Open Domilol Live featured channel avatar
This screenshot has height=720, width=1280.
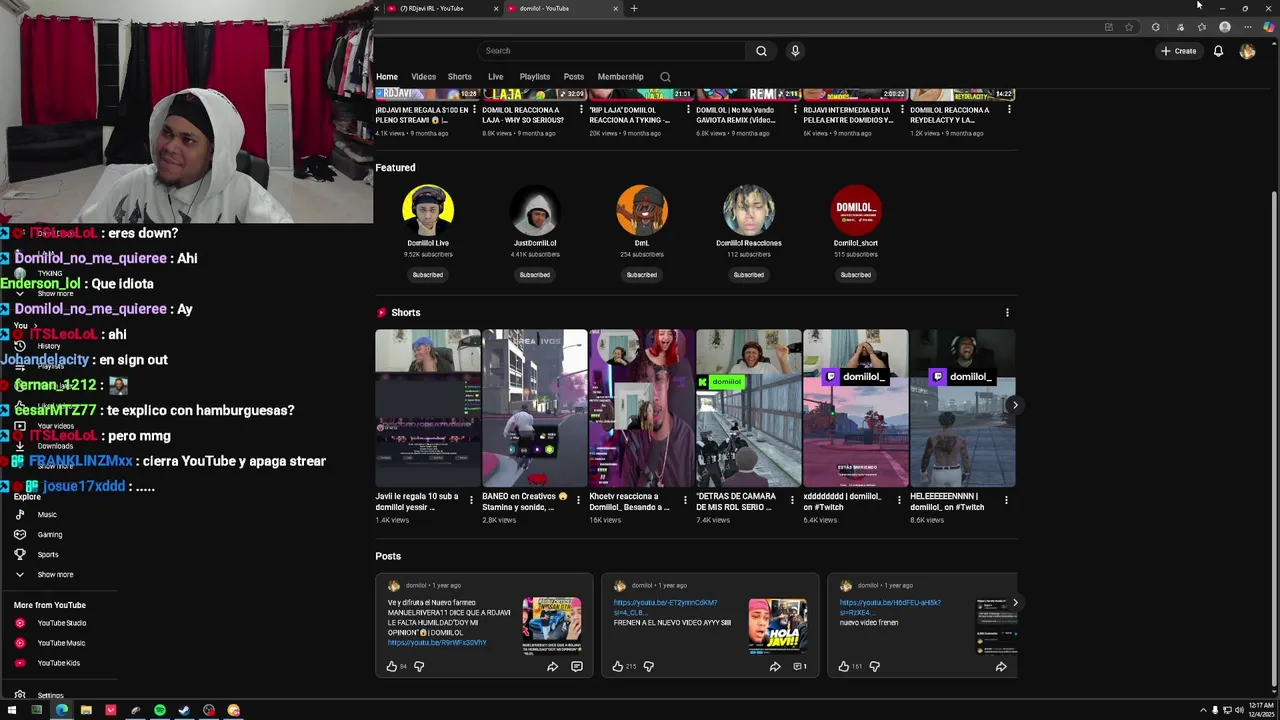click(428, 210)
